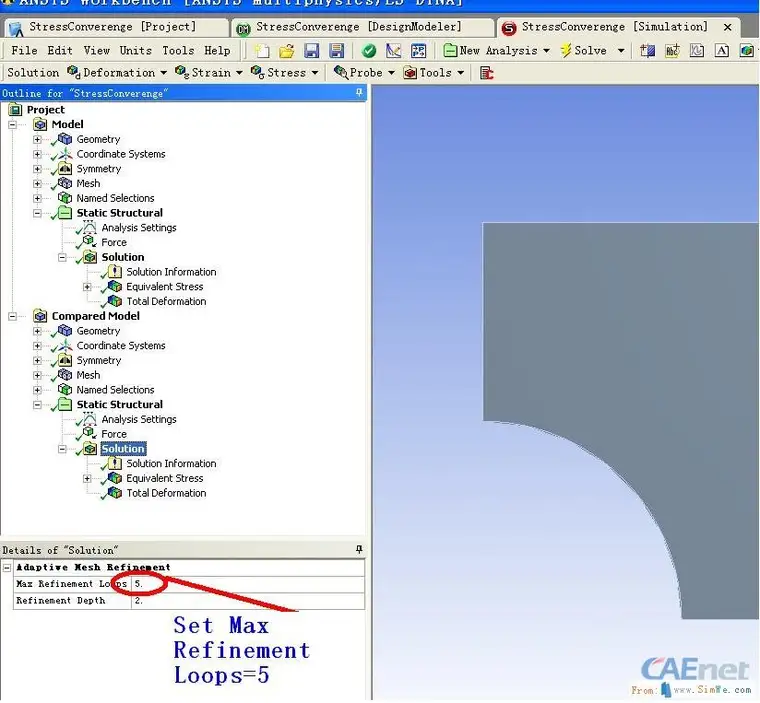Expand Geometry under Model
The height and width of the screenshot is (703, 760).
click(37, 139)
